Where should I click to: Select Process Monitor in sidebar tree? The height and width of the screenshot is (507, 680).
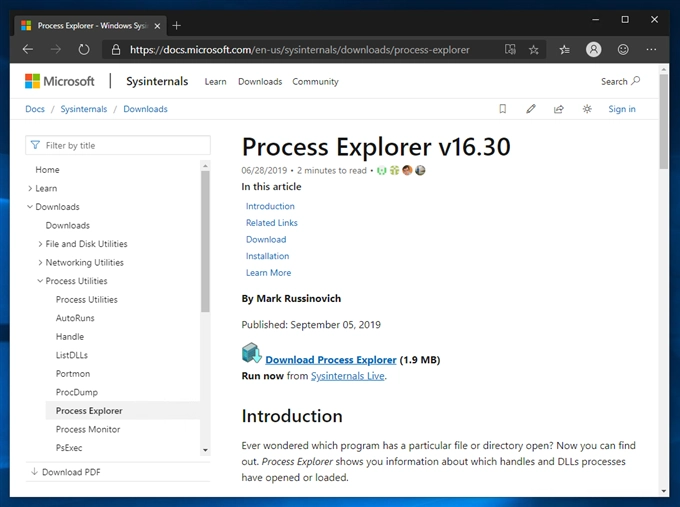pyautogui.click(x=88, y=429)
